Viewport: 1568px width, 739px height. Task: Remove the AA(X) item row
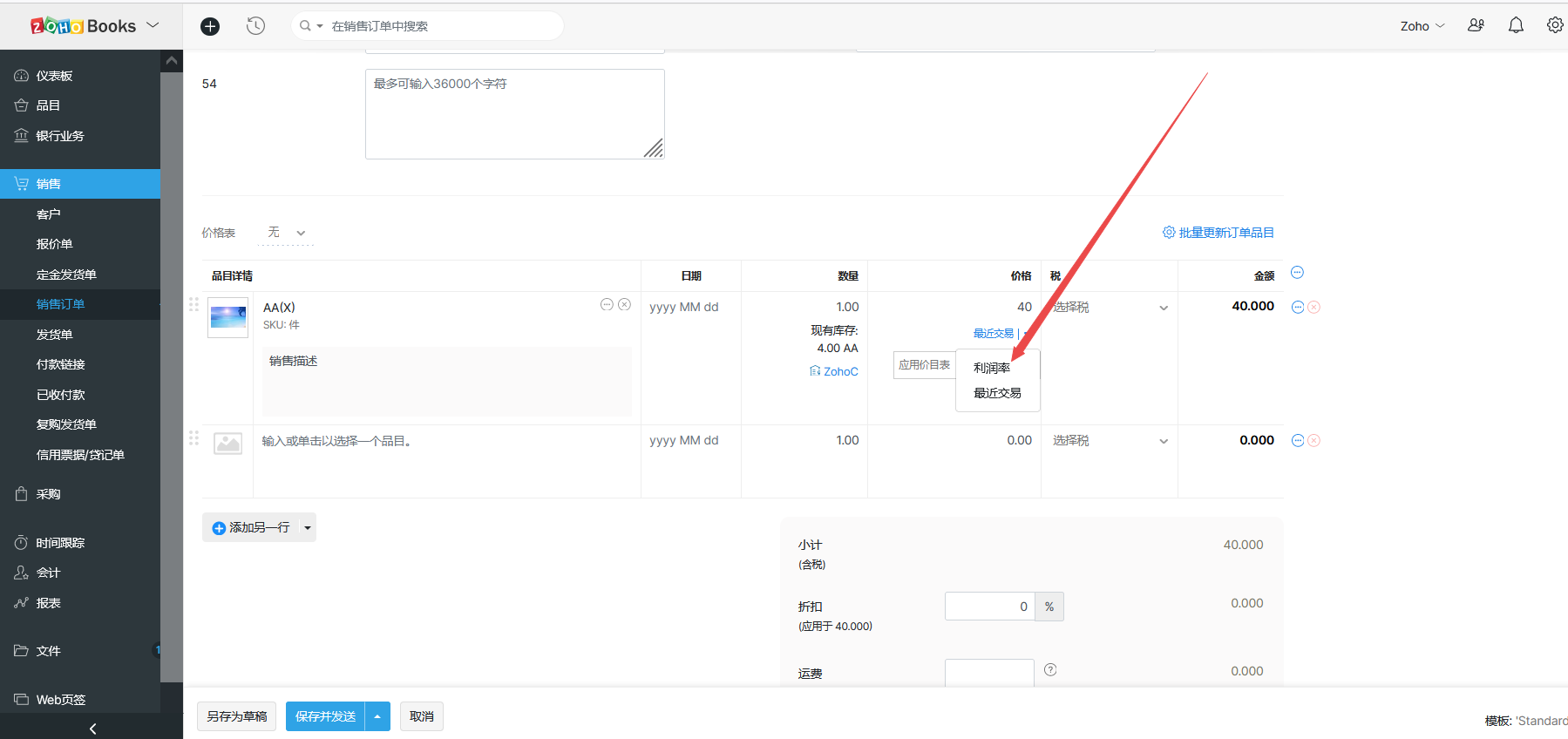(x=1313, y=307)
